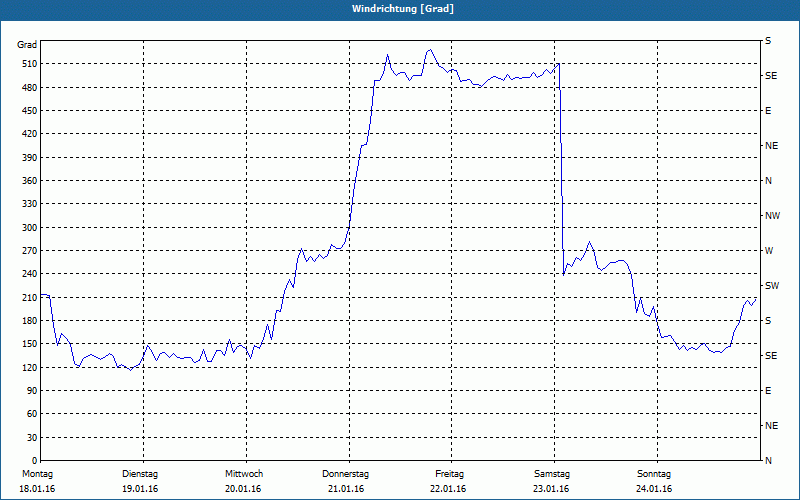Select the "NE" compass label between 30 and 60
800x500 pixels.
coord(772,426)
